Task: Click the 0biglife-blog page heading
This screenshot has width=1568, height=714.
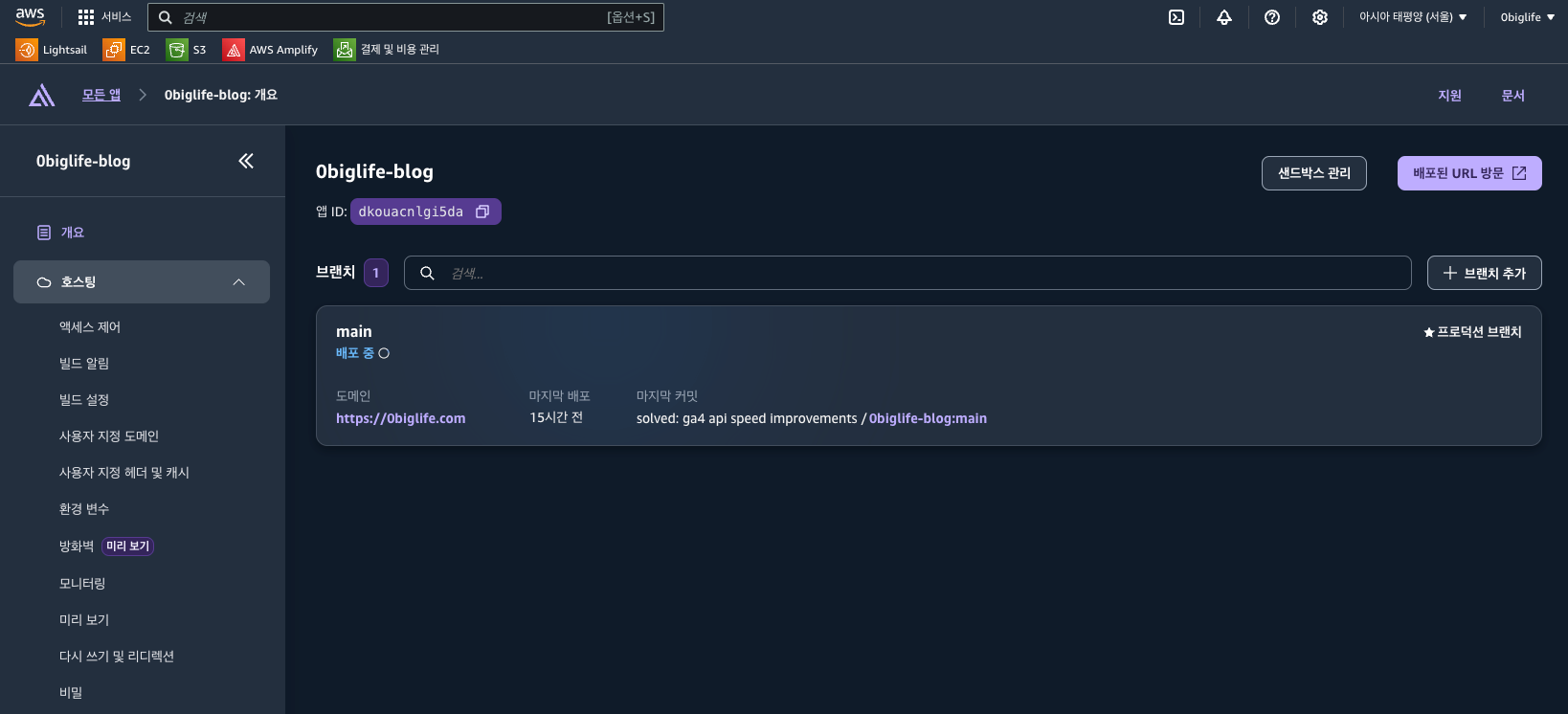Action: point(374,171)
